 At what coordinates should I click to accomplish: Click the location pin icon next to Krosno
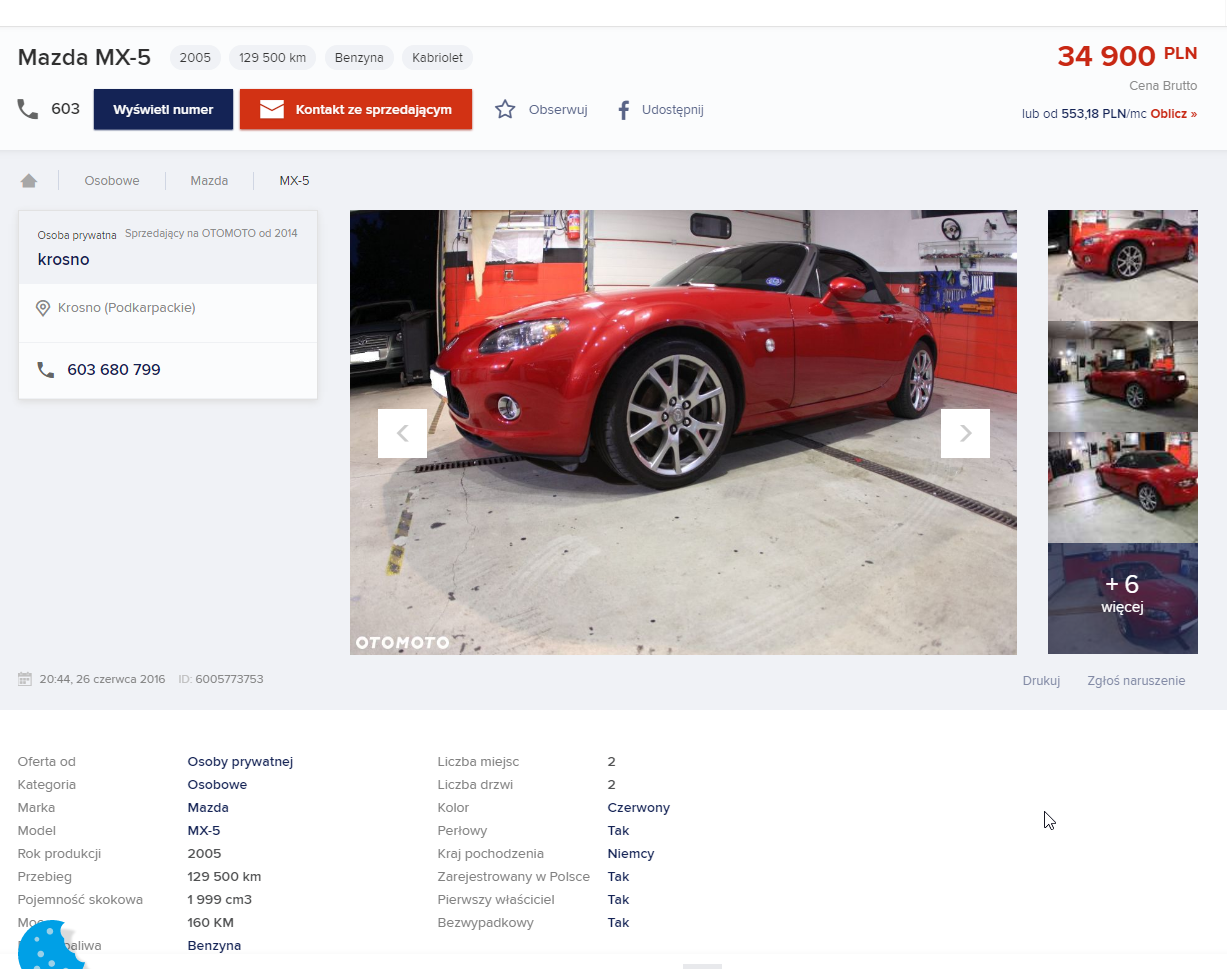[x=43, y=308]
